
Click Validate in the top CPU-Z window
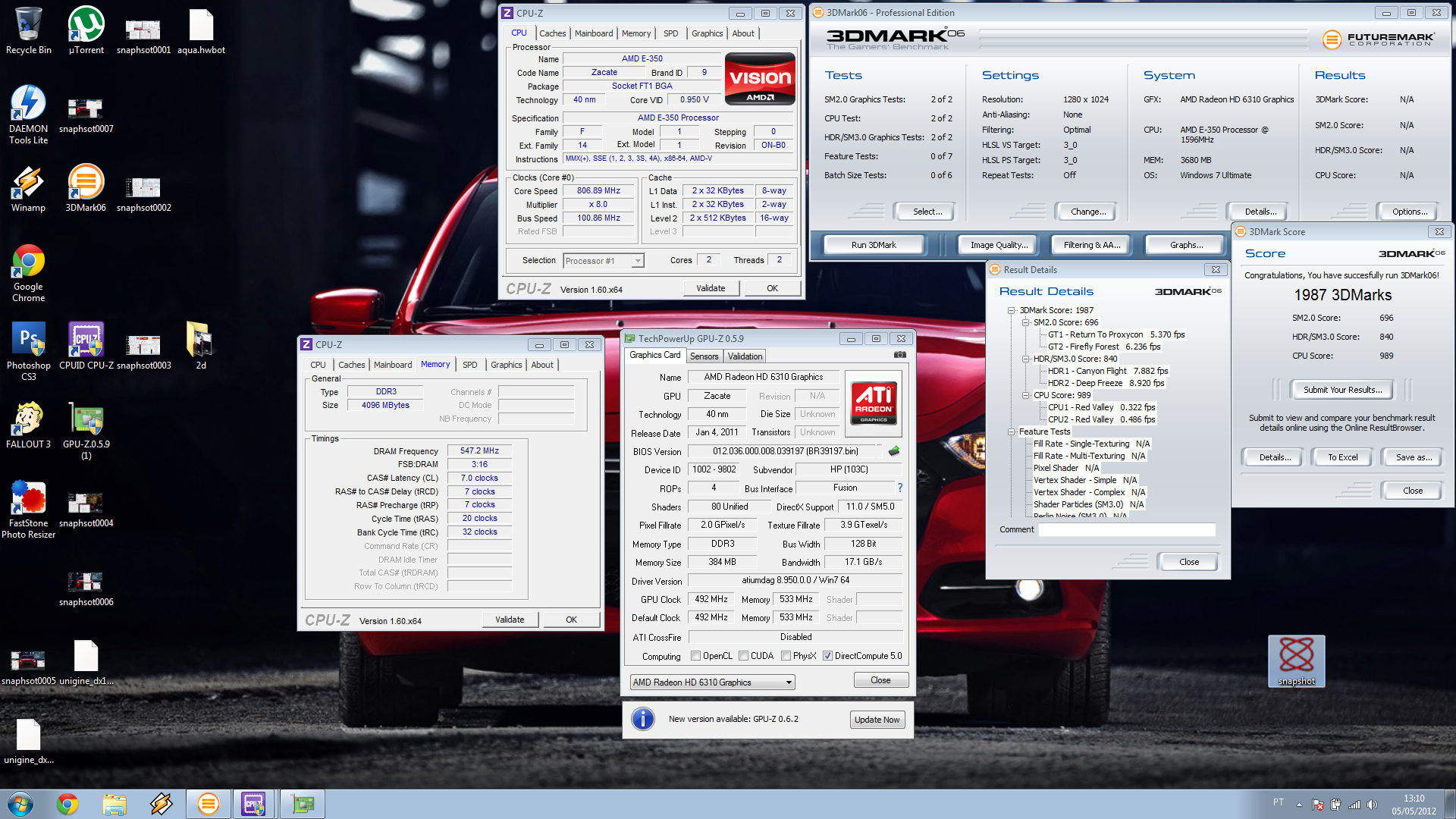[x=711, y=288]
